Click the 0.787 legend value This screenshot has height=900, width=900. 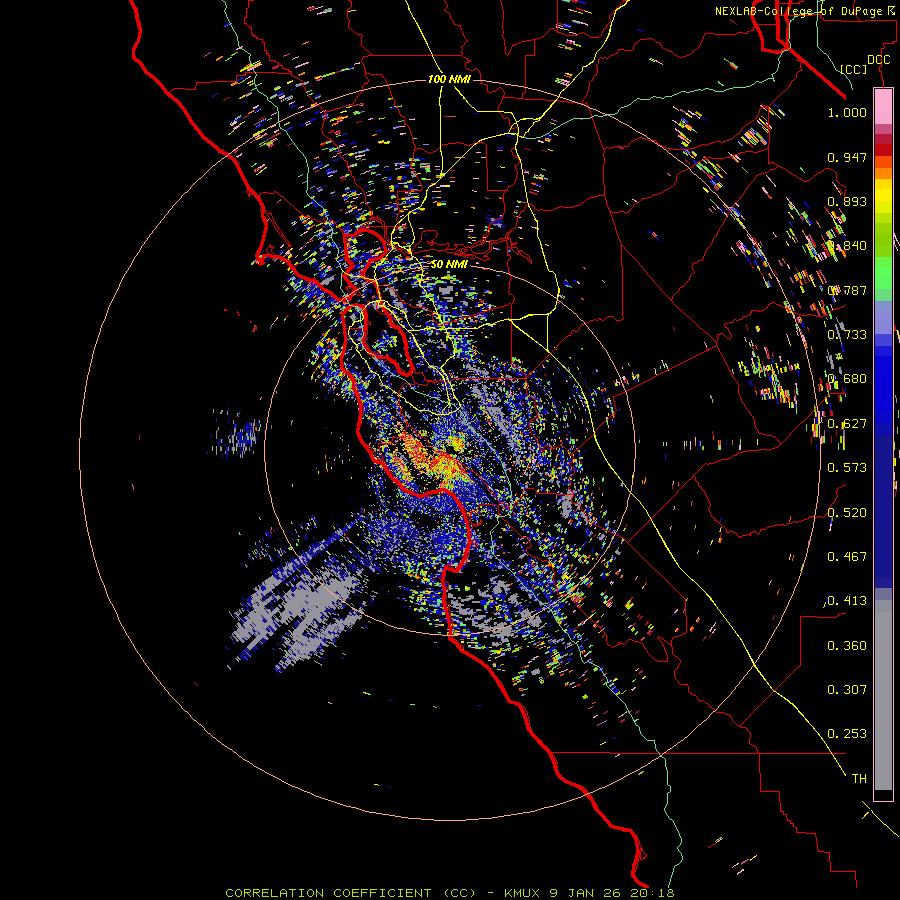847,290
